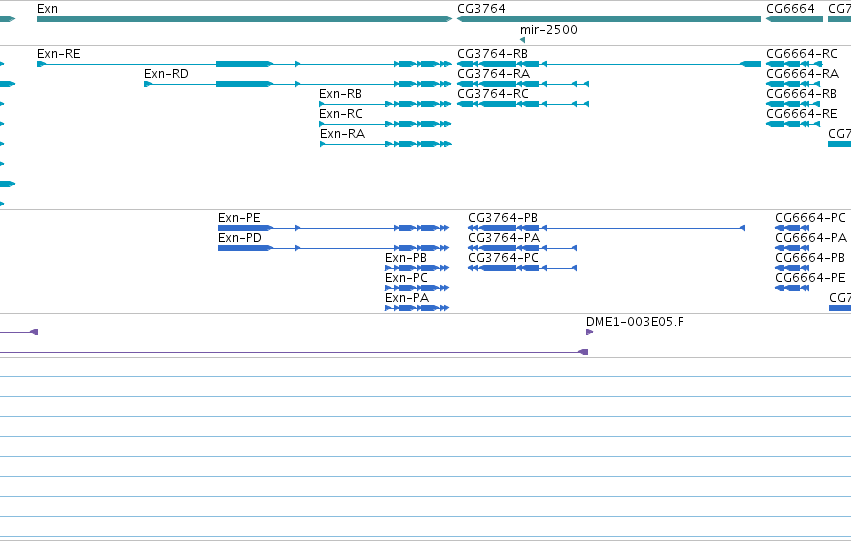The height and width of the screenshot is (541, 851).
Task: Click the CG6664-RE transcript label
Action: coord(802,114)
